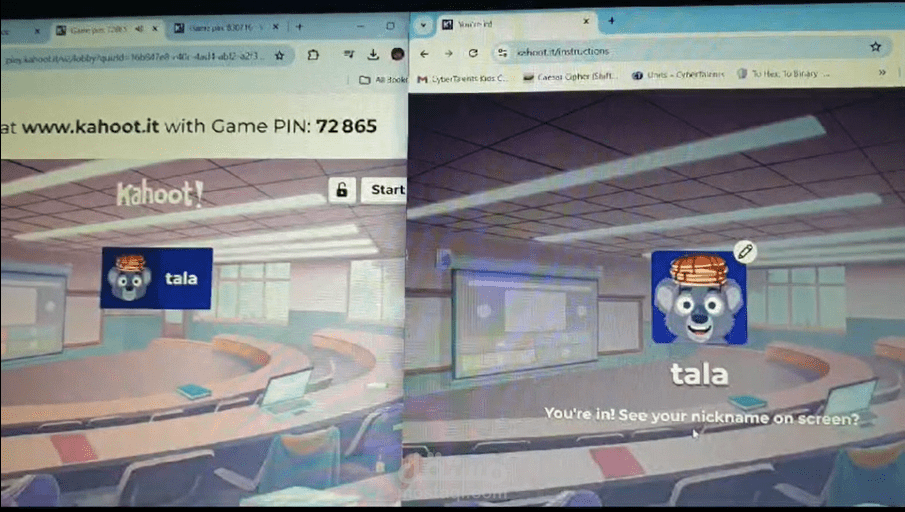Open the All Bookmarks folder

(383, 80)
